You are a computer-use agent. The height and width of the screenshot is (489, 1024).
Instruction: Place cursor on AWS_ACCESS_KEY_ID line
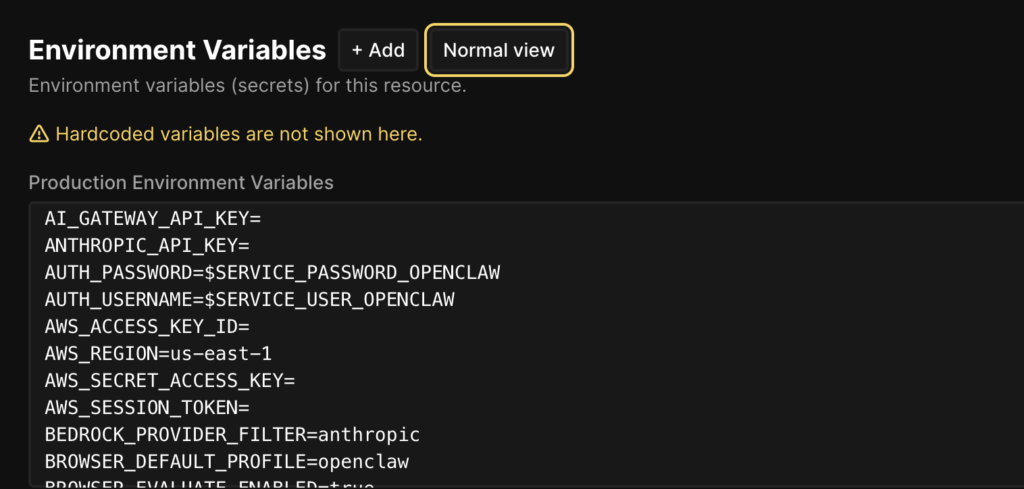pos(146,326)
